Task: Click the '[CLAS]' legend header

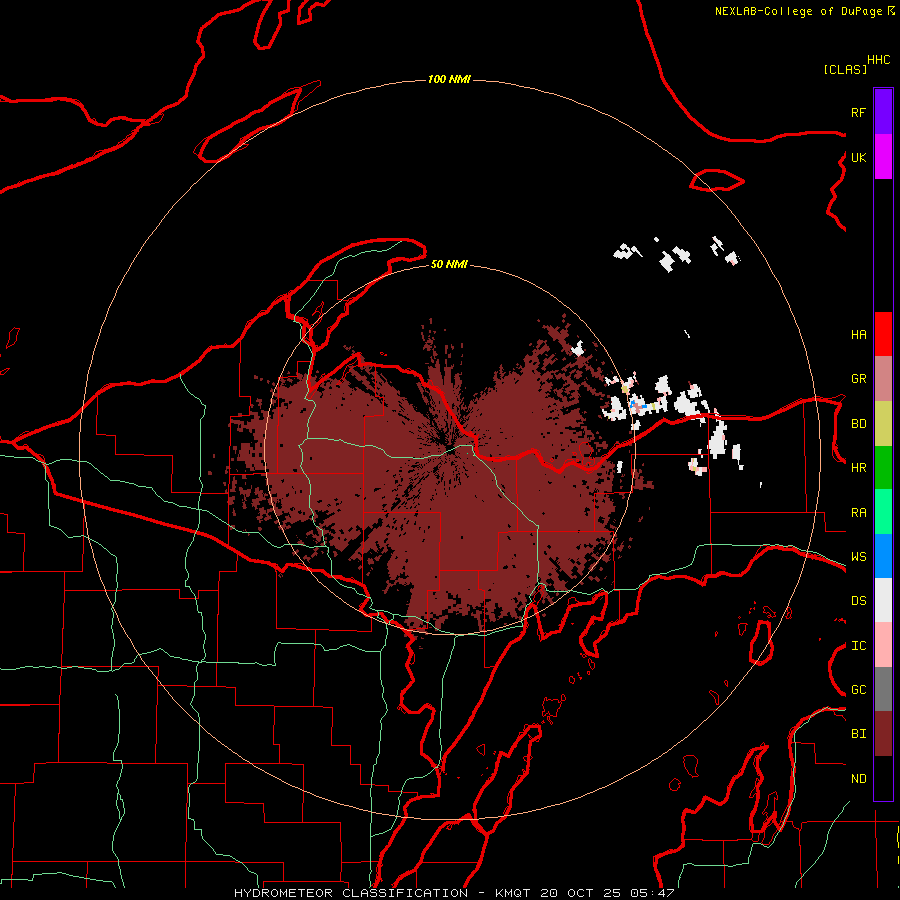Action: pos(845,69)
